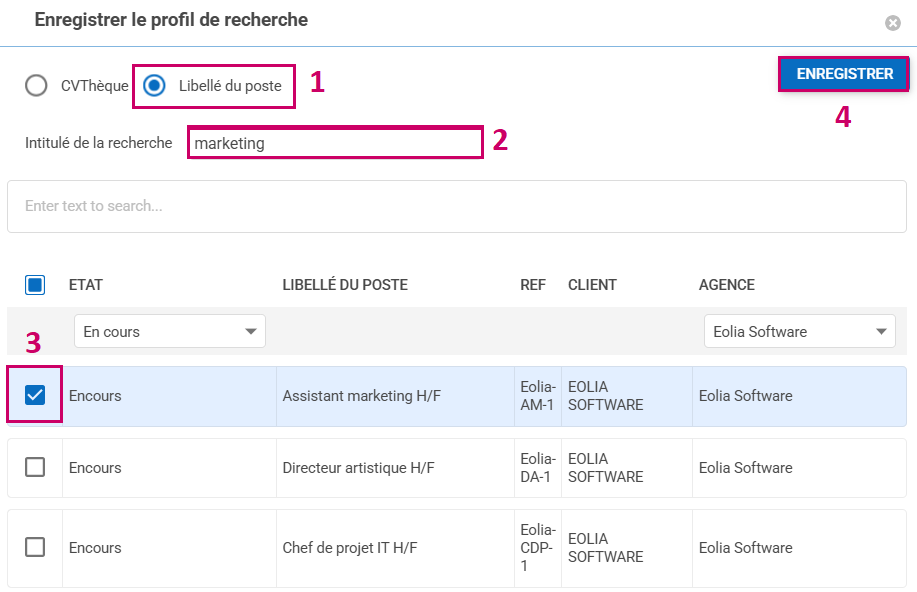Screen dimensions: 917x592
Task: Click the ENREGISTRER button
Action: (x=844, y=74)
